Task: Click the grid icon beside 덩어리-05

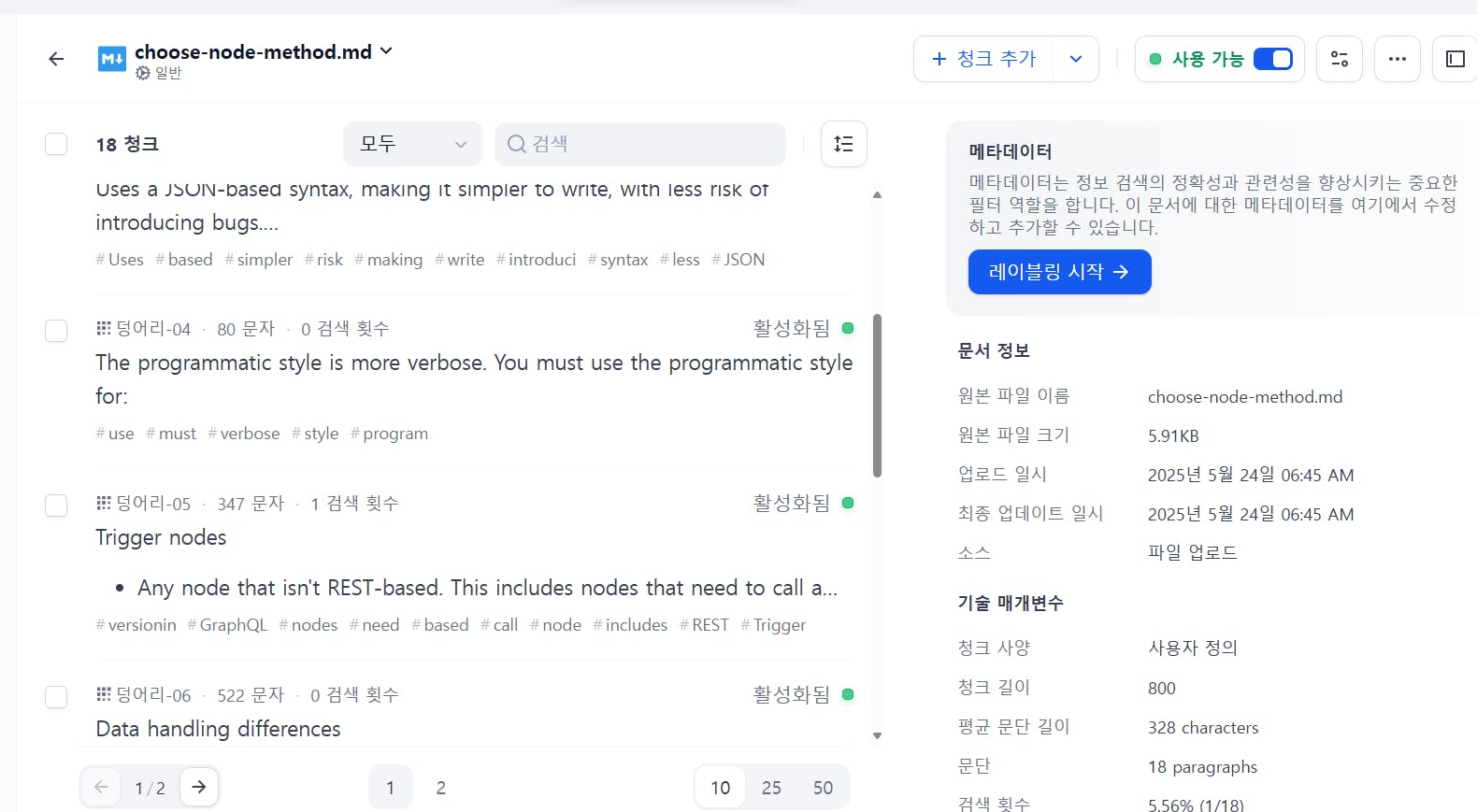Action: click(104, 503)
